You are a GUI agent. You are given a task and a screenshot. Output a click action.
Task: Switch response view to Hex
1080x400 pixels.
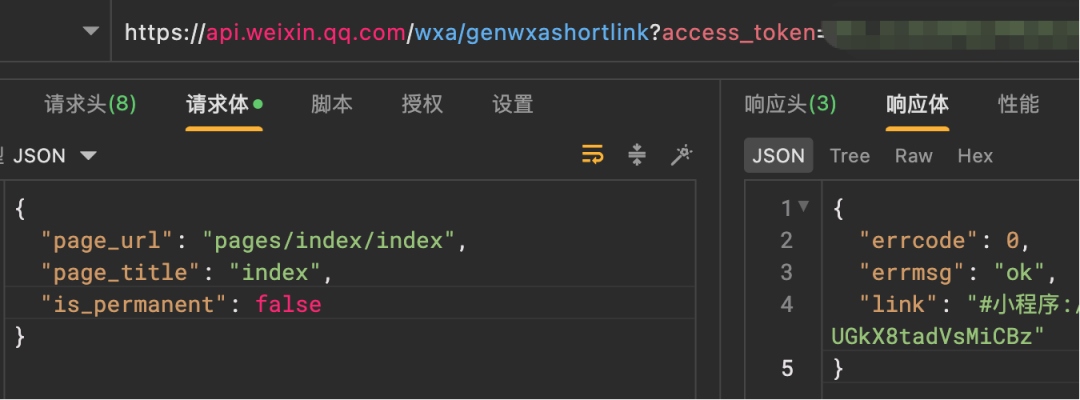(975, 156)
